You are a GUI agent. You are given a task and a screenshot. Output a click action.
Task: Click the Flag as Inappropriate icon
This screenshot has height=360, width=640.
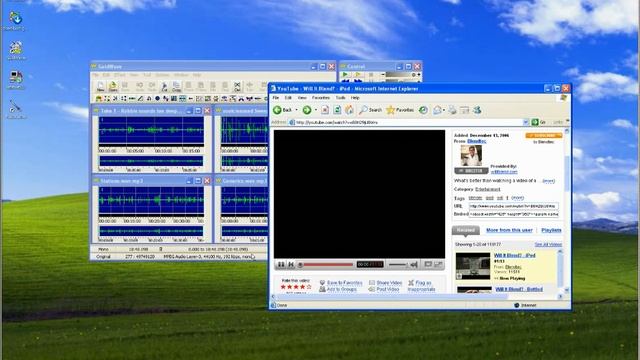[x=411, y=282]
